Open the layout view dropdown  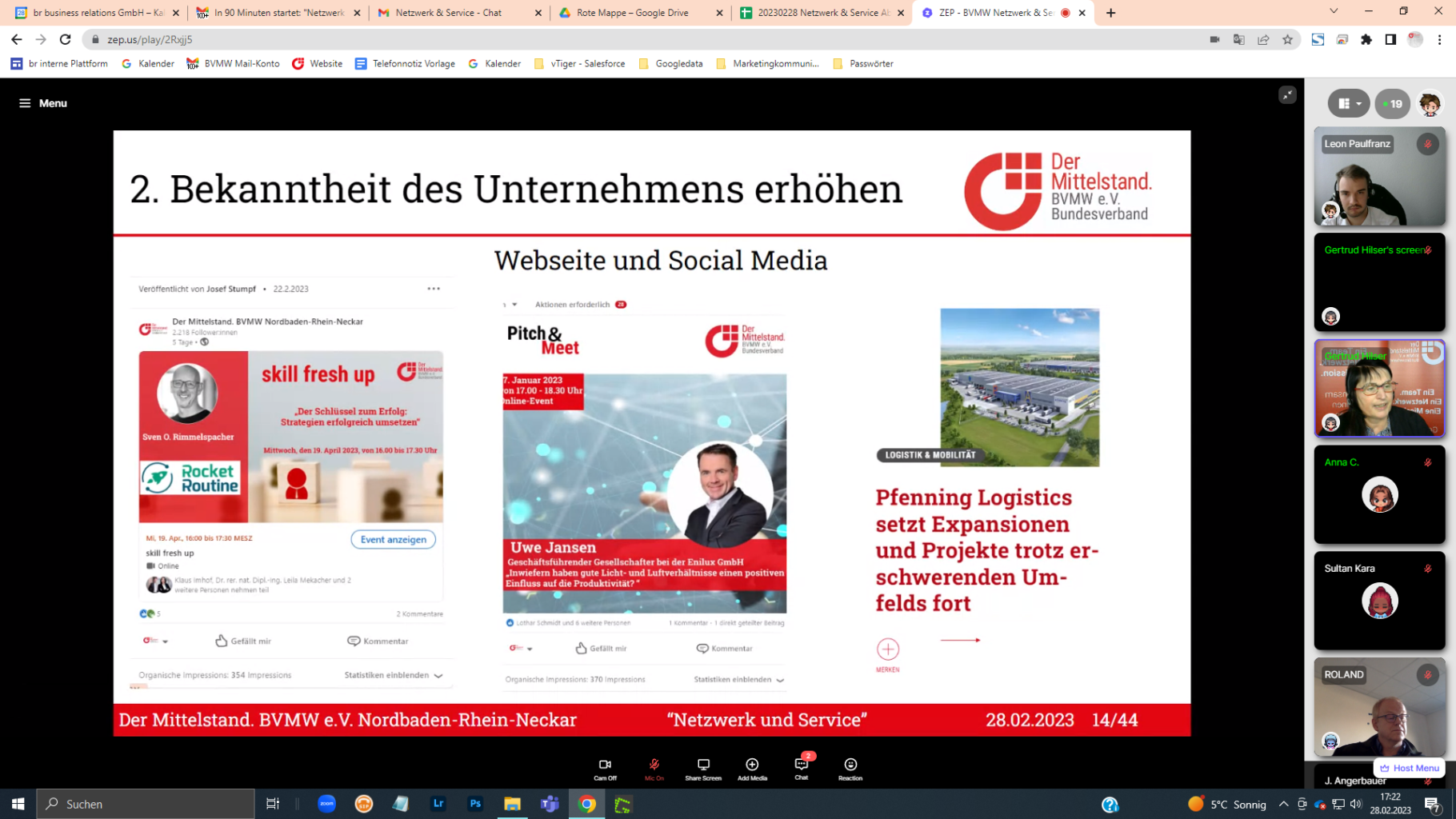point(1349,103)
